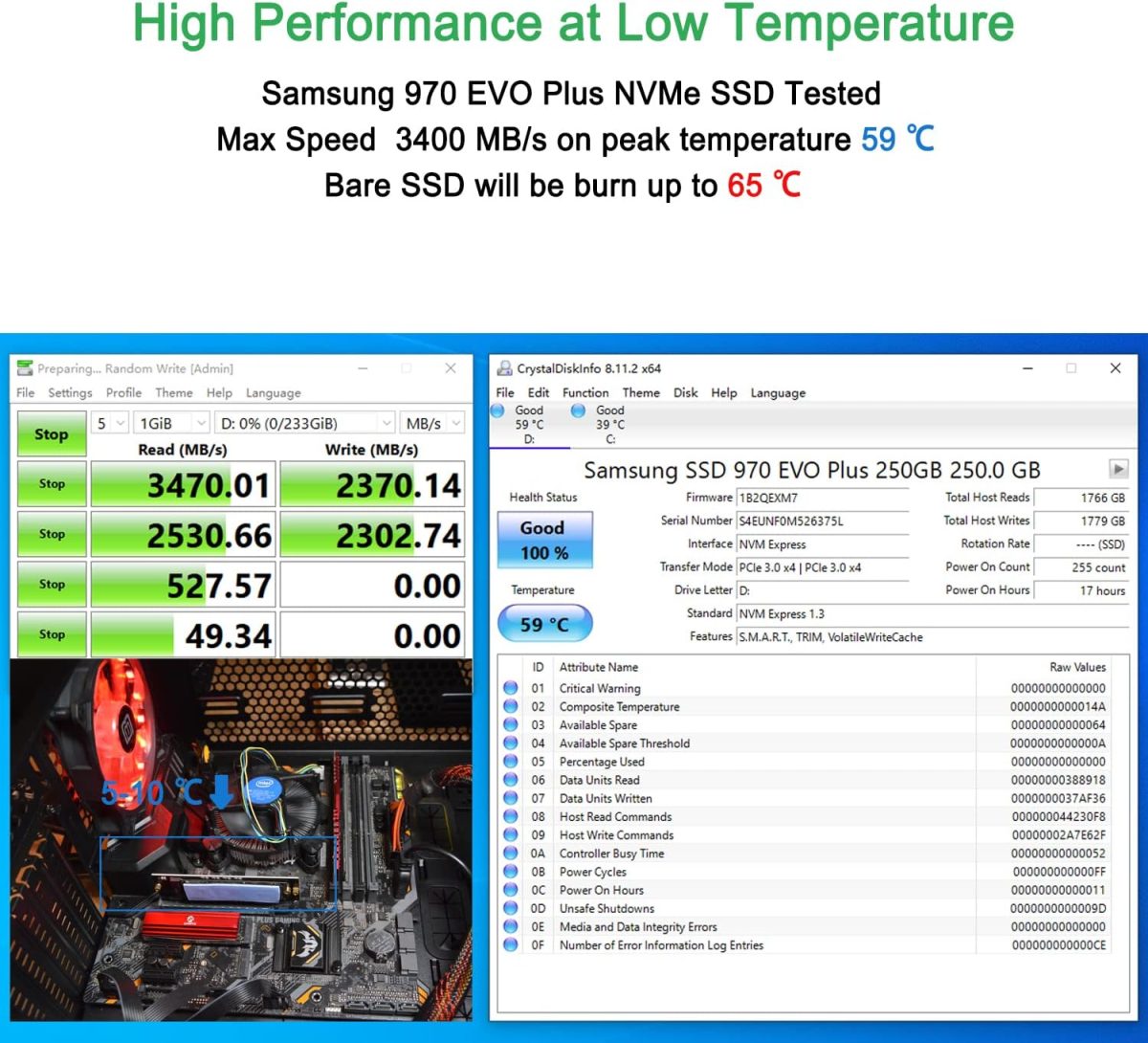Click the Raw Values column header
The height and width of the screenshot is (1043, 1148).
click(1077, 667)
